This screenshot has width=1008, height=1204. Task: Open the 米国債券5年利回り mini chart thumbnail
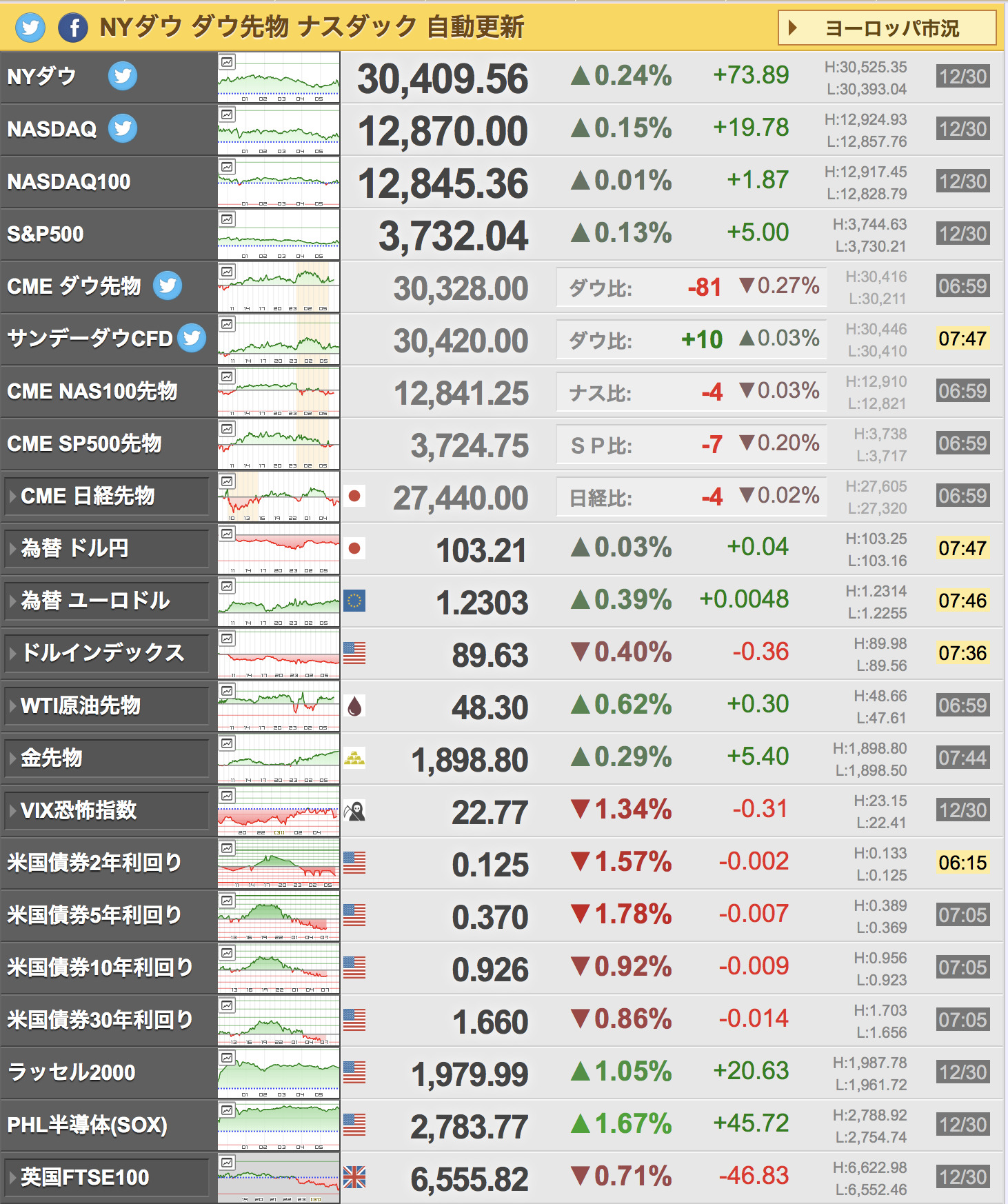(279, 916)
